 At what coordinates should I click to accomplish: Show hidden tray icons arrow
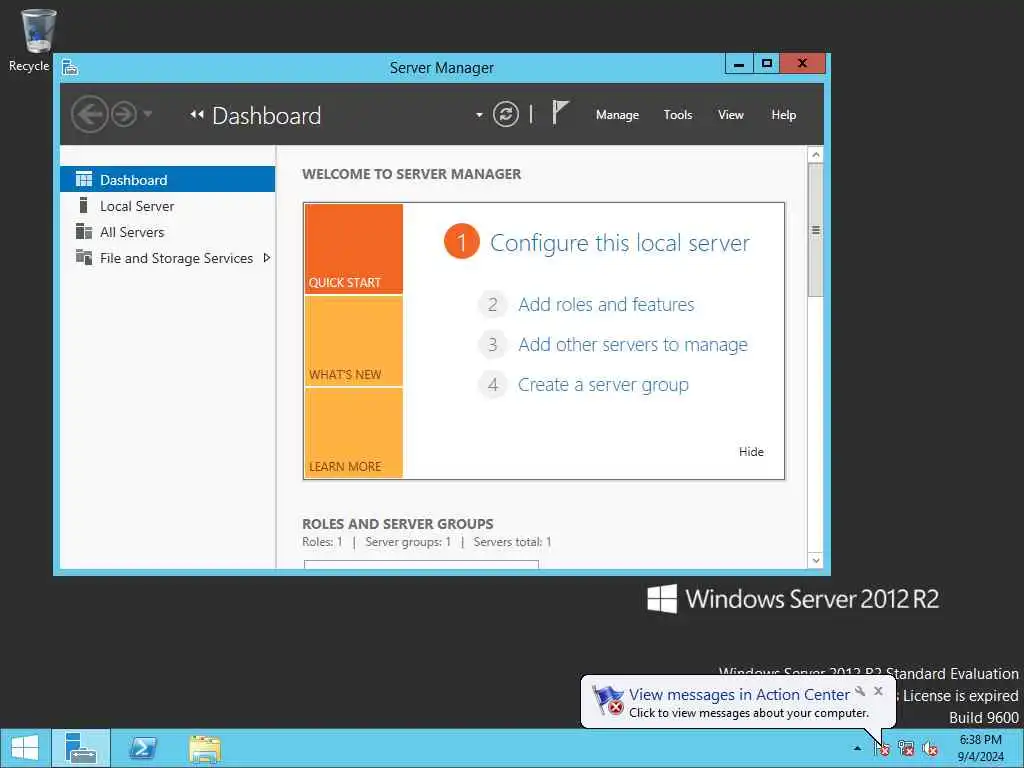click(857, 748)
